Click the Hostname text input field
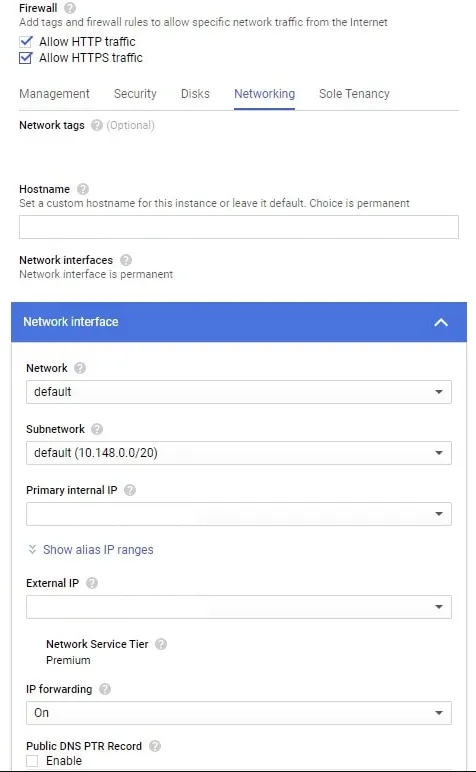Image resolution: width=476 pixels, height=772 pixels. tap(239, 227)
